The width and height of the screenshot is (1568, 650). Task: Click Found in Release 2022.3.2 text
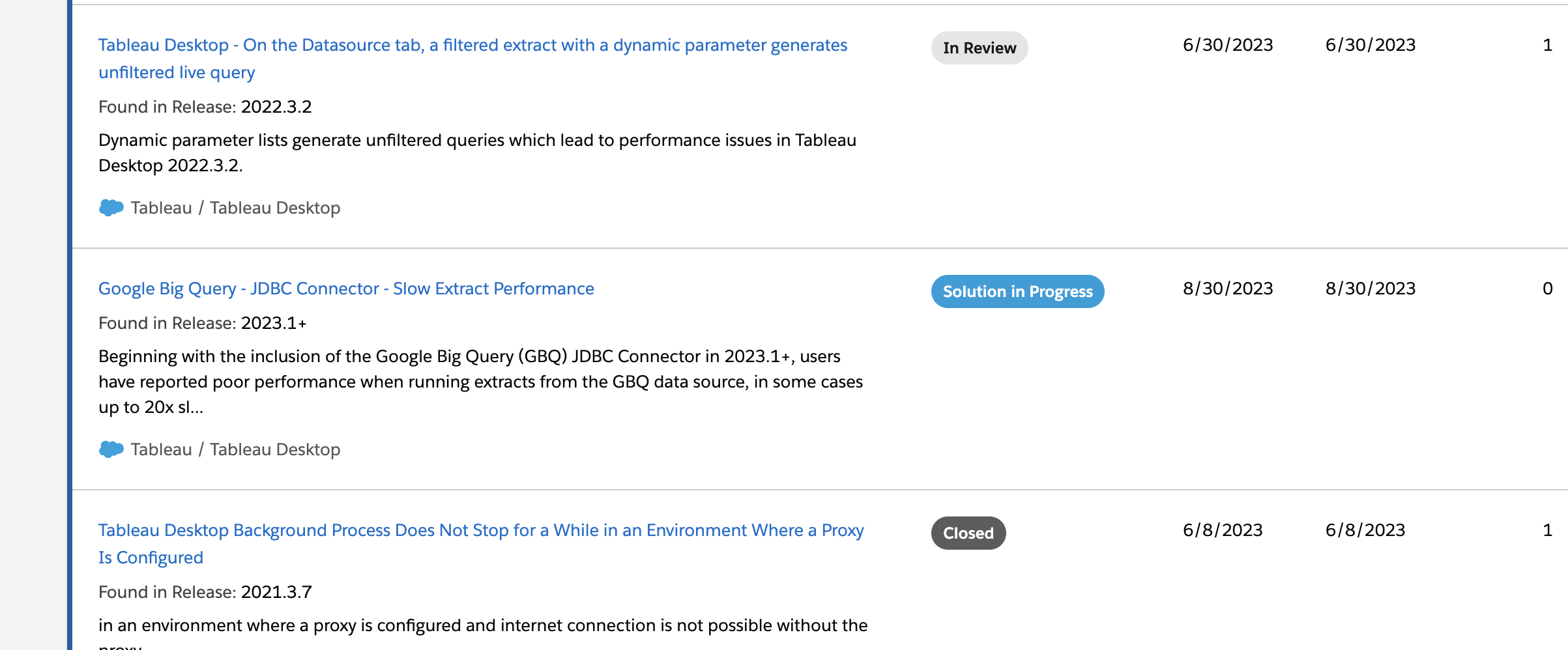[x=205, y=107]
